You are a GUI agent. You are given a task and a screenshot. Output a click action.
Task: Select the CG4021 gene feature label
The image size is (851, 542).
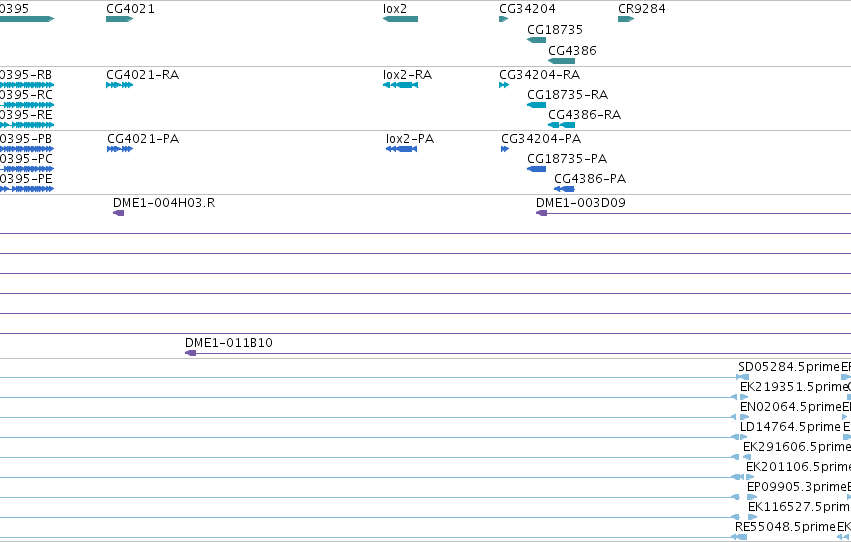pos(130,9)
